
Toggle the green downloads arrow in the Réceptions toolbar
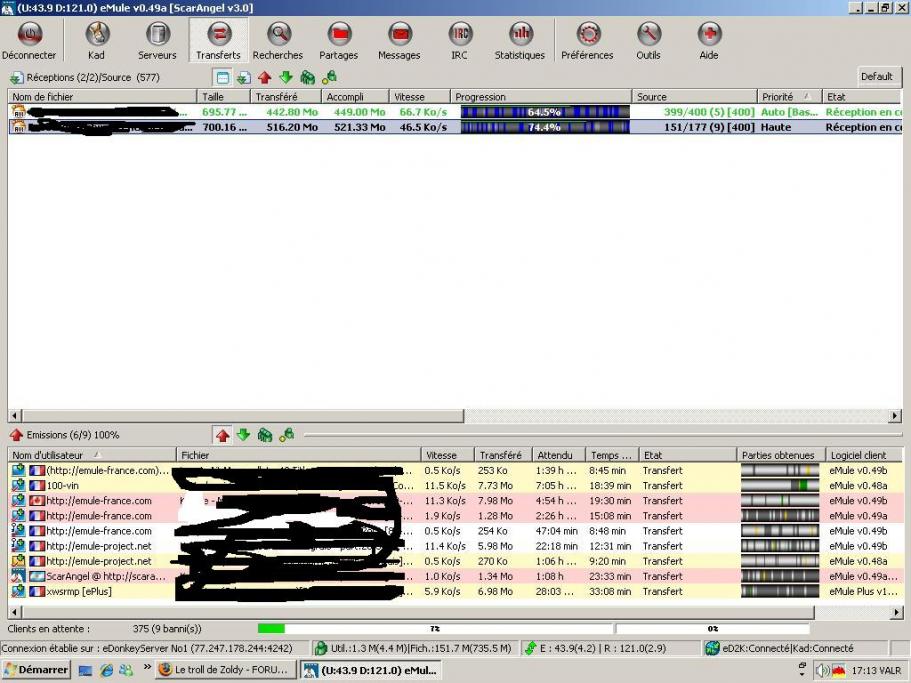(285, 77)
